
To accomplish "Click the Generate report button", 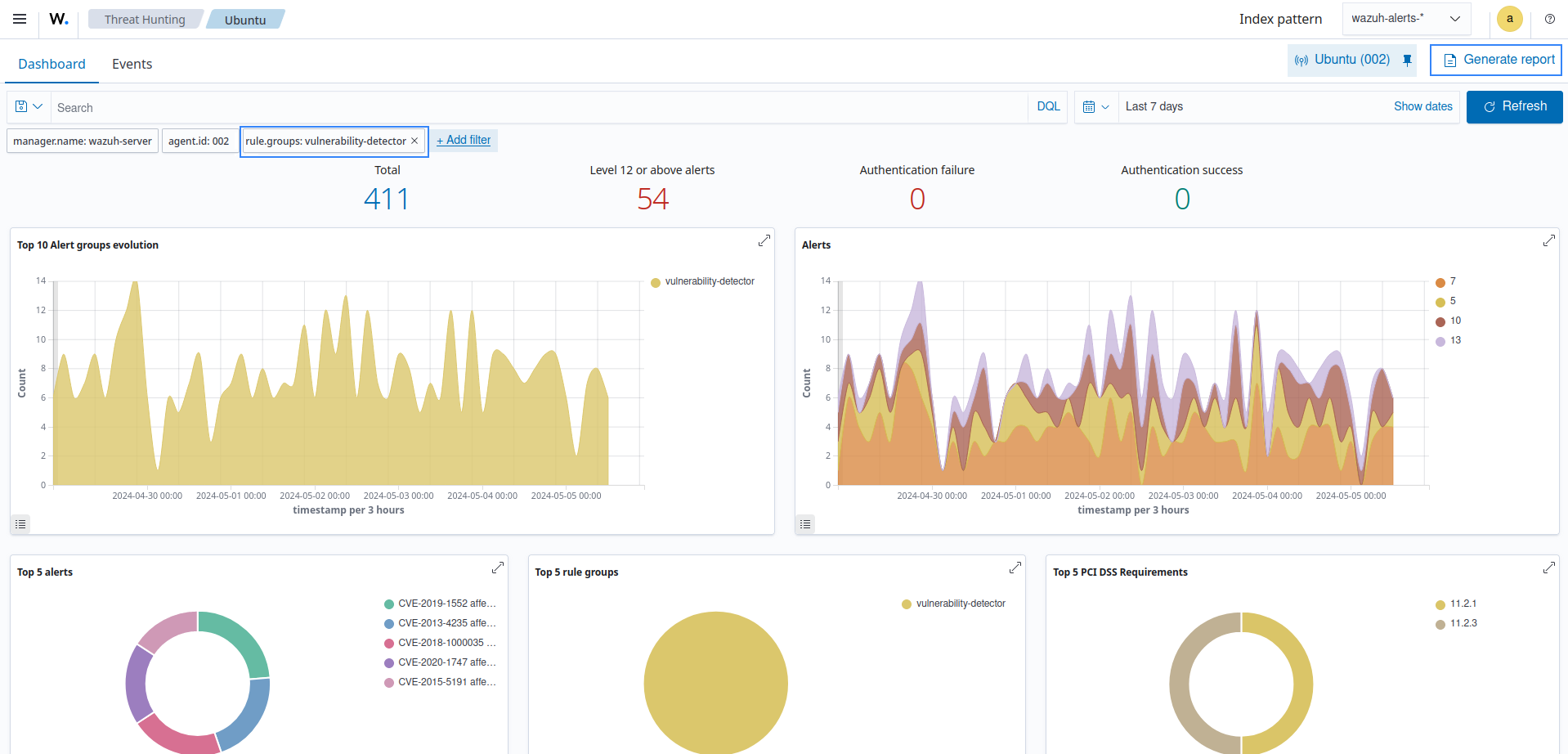I will [1495, 60].
